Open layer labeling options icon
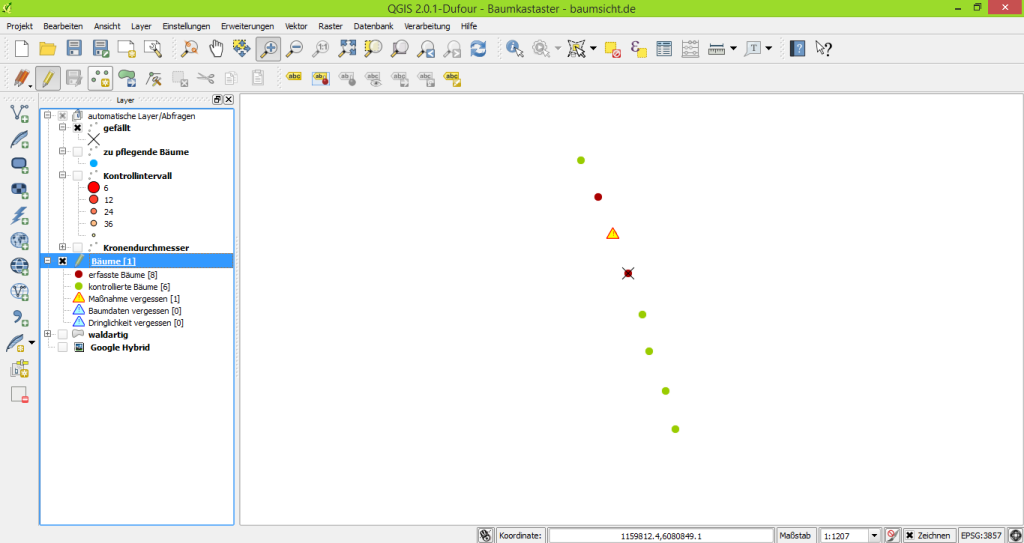The image size is (1024, 543). coord(294,77)
